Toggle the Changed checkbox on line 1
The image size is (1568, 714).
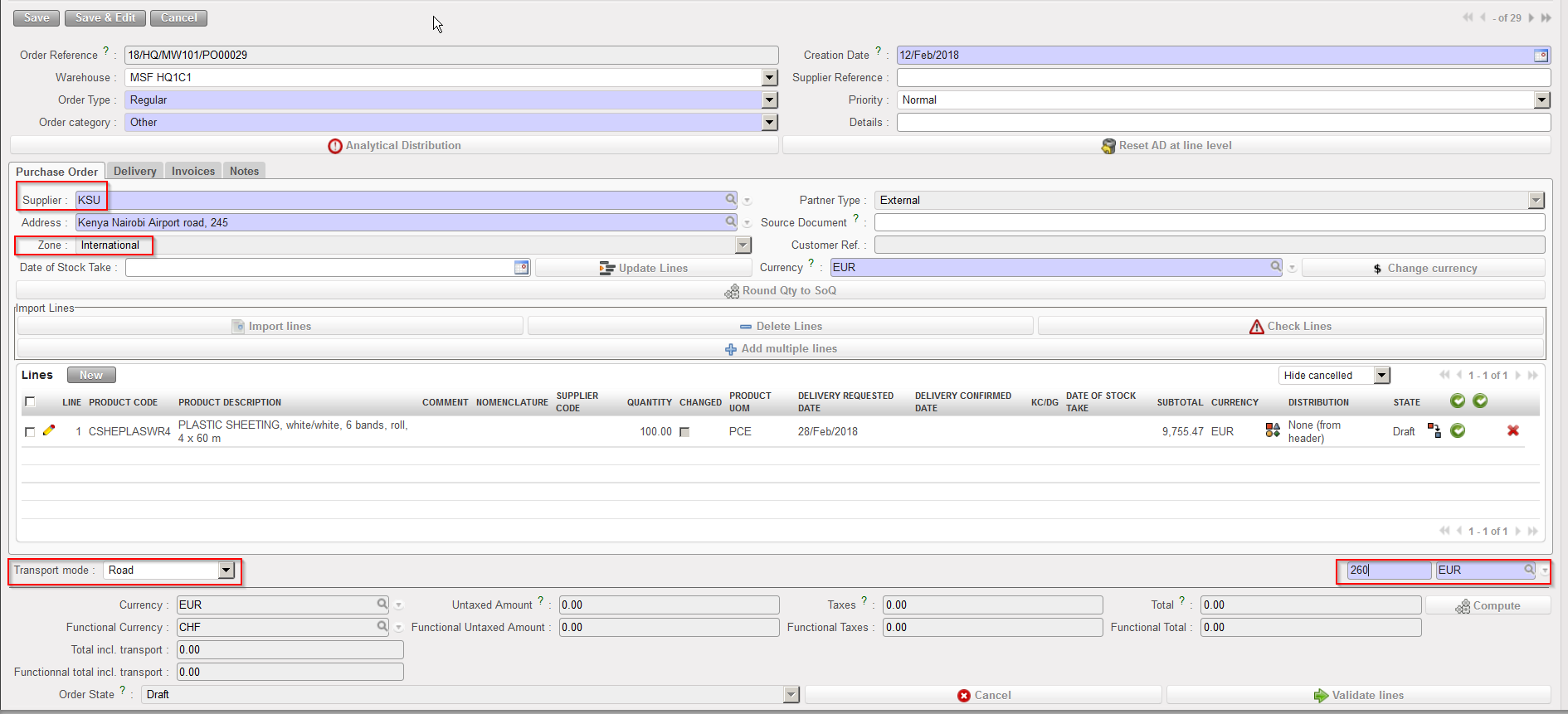click(684, 432)
